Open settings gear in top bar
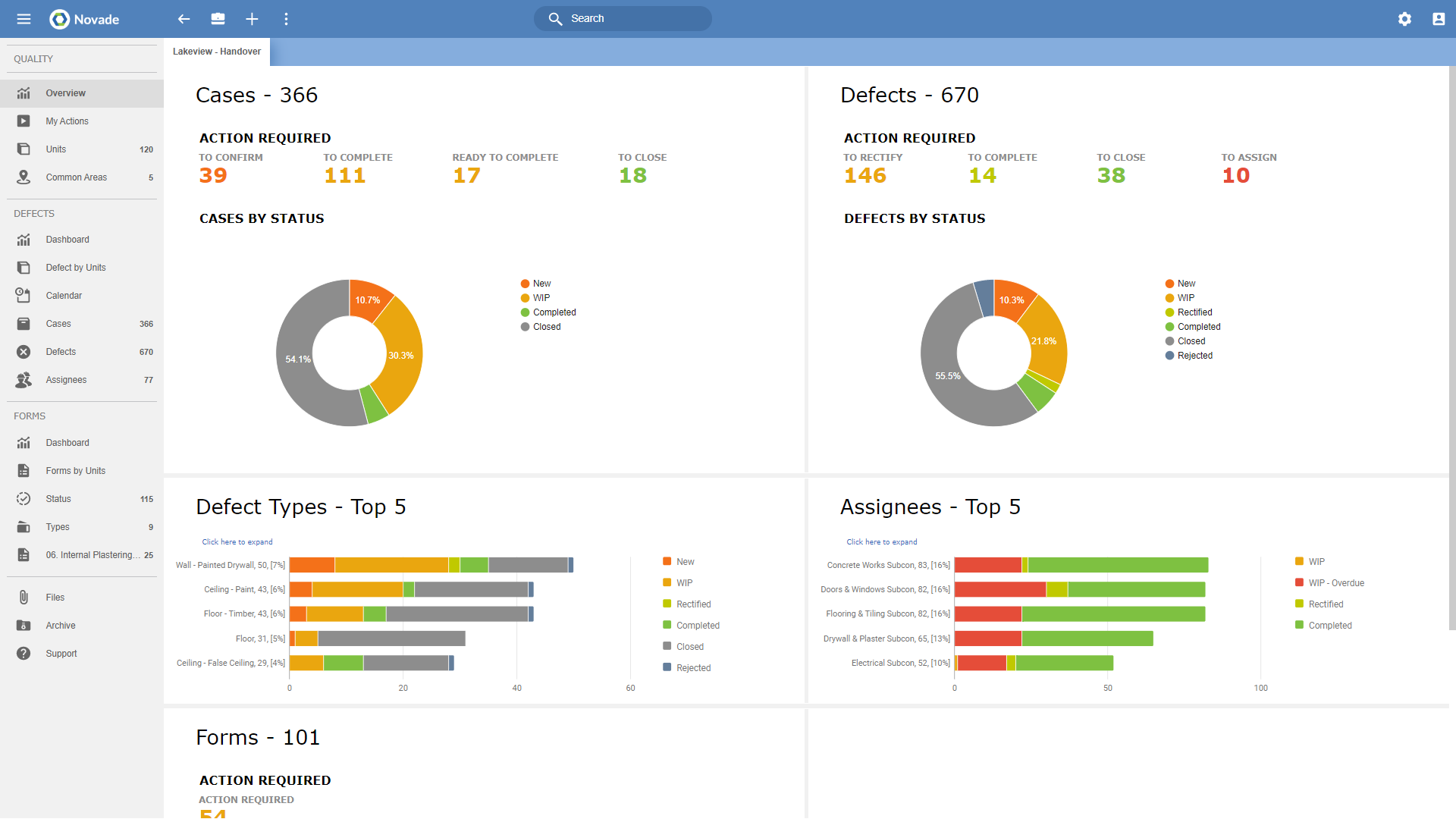The width and height of the screenshot is (1456, 819). tap(1404, 19)
